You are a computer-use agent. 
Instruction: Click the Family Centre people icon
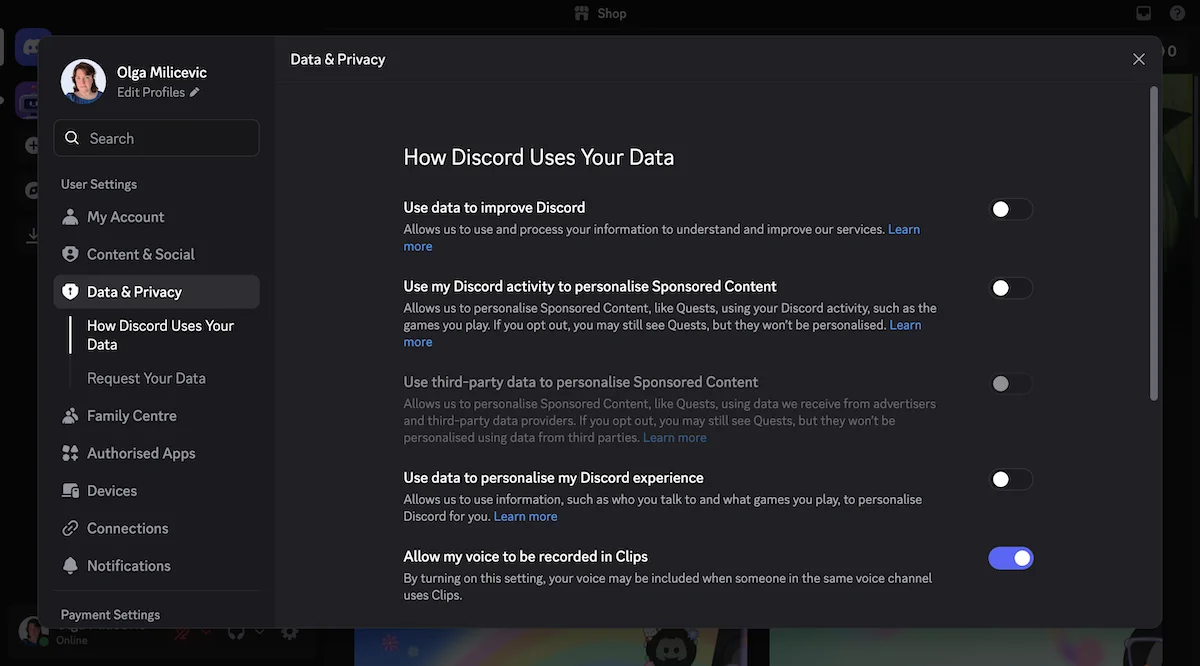[70, 416]
